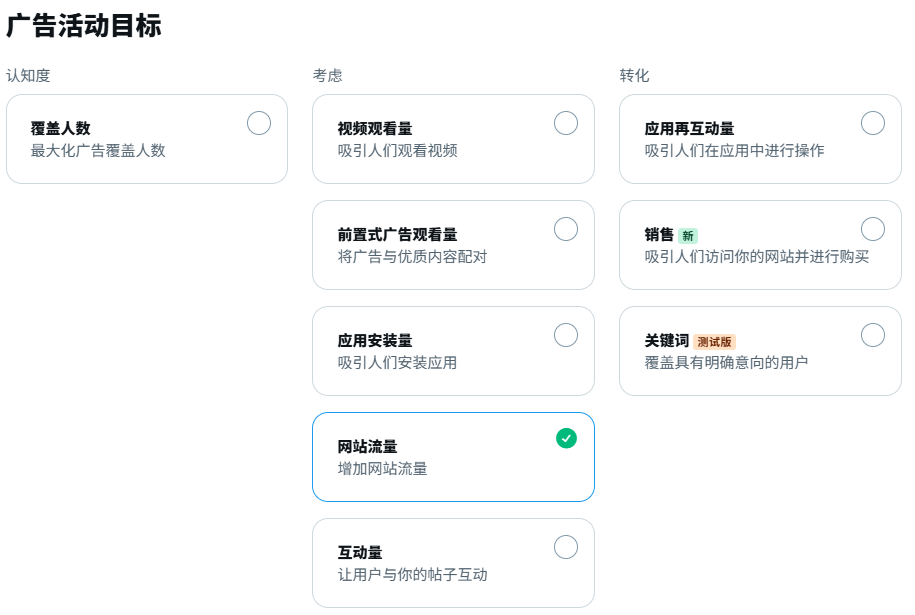
Task: Select the 覆盖人数 radio button
Action: [259, 123]
